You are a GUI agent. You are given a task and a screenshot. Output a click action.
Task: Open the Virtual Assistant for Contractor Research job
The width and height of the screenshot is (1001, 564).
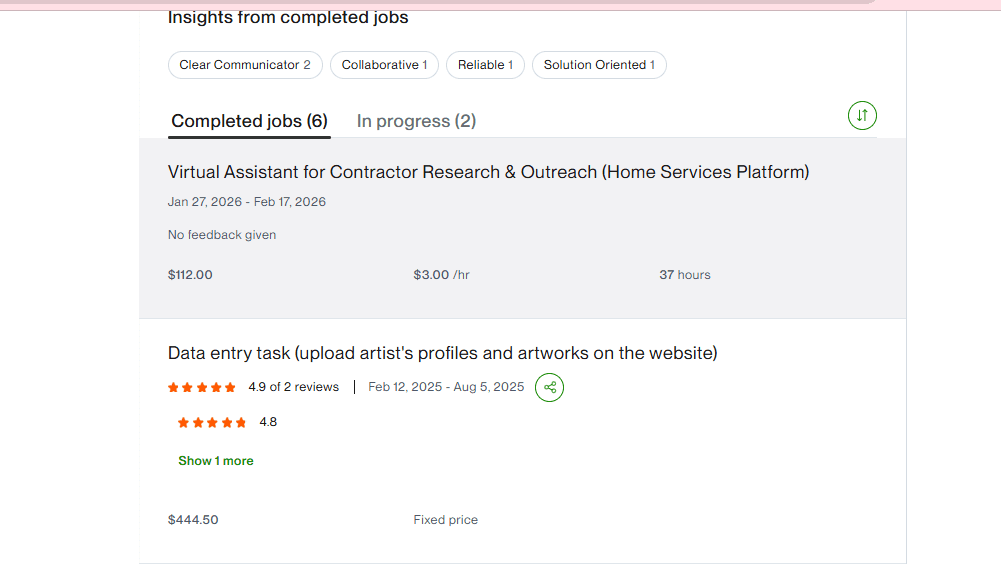click(488, 172)
